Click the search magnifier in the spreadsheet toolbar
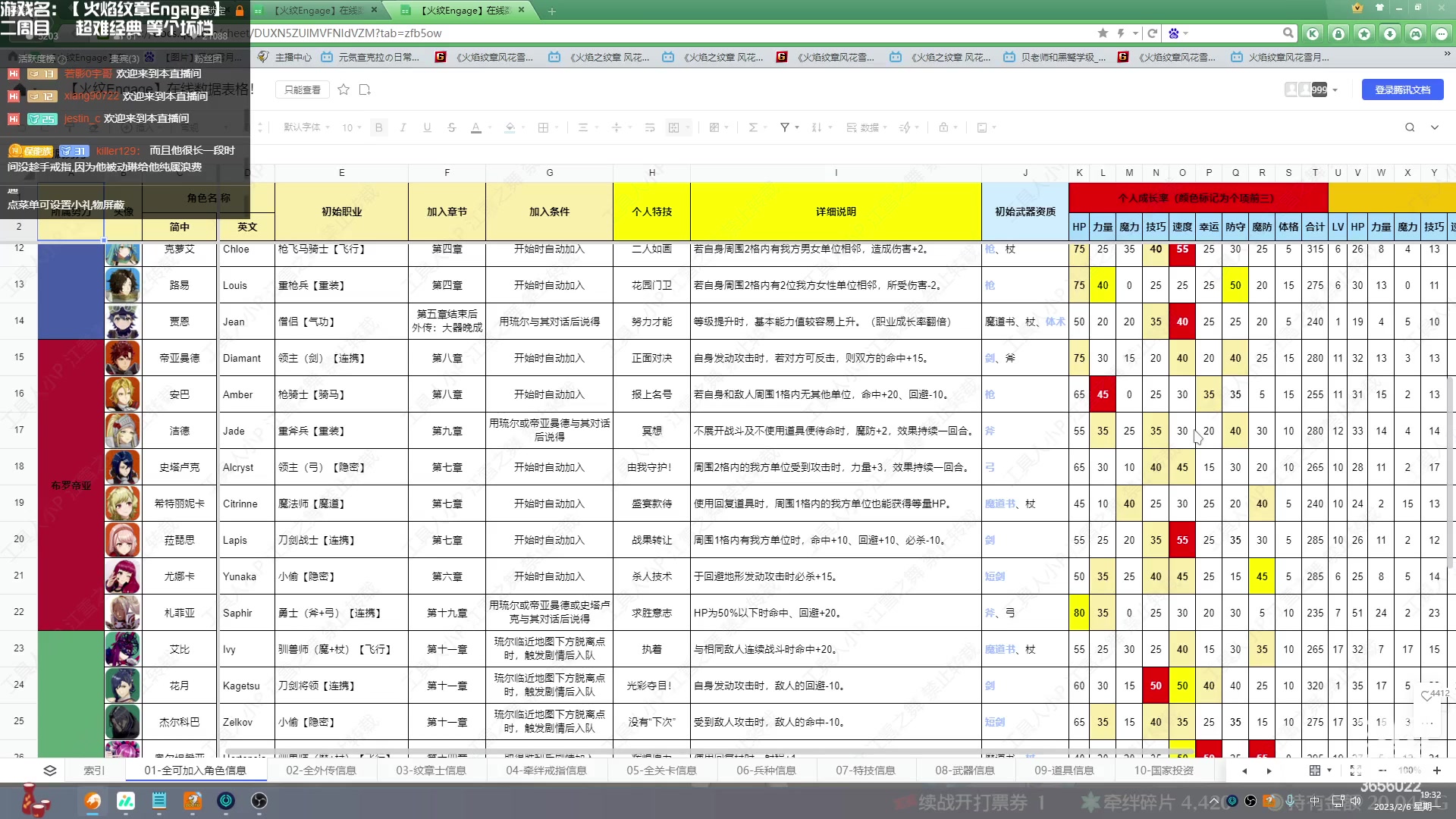The height and width of the screenshot is (819, 1456). coord(1410,127)
